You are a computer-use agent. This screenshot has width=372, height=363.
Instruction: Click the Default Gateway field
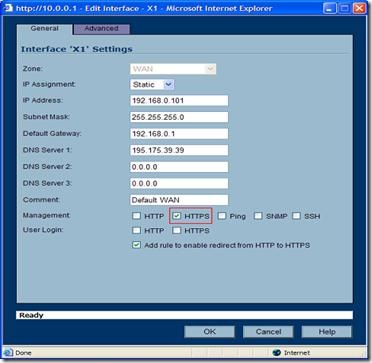tap(179, 134)
